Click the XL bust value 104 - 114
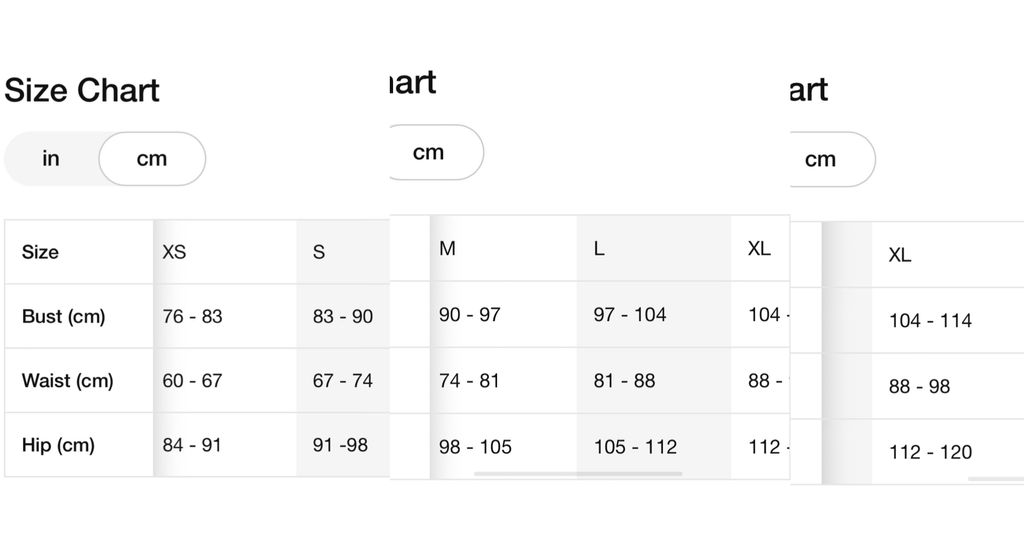The width and height of the screenshot is (1024, 548). (x=931, y=320)
